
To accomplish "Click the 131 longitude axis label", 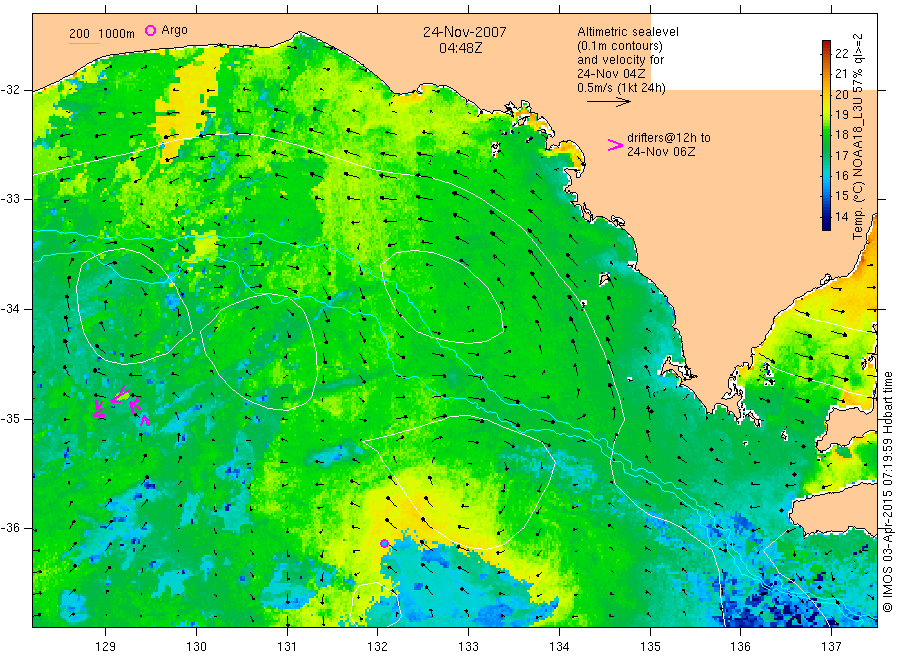I will 287,647.
